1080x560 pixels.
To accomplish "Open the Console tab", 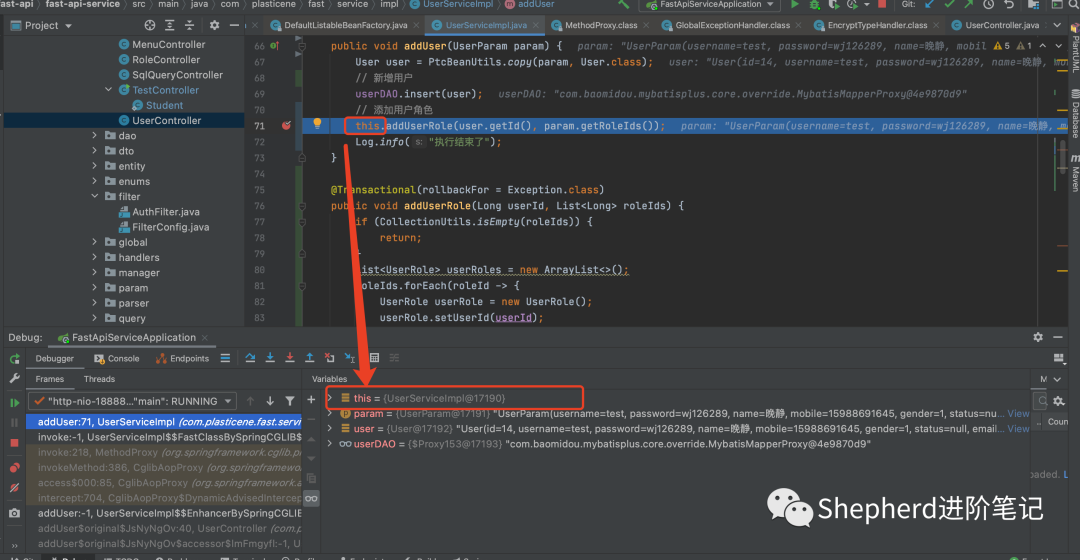I will tap(116, 358).
